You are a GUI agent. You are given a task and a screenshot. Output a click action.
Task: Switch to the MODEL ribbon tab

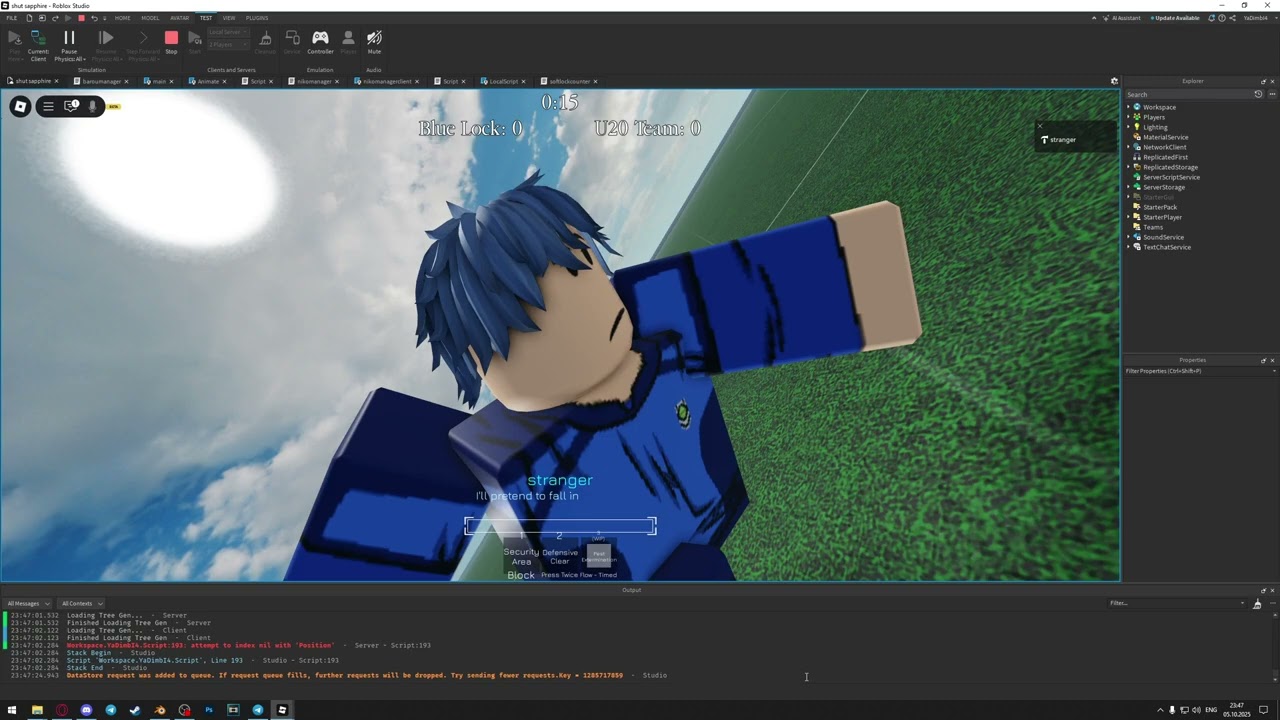[x=150, y=18]
